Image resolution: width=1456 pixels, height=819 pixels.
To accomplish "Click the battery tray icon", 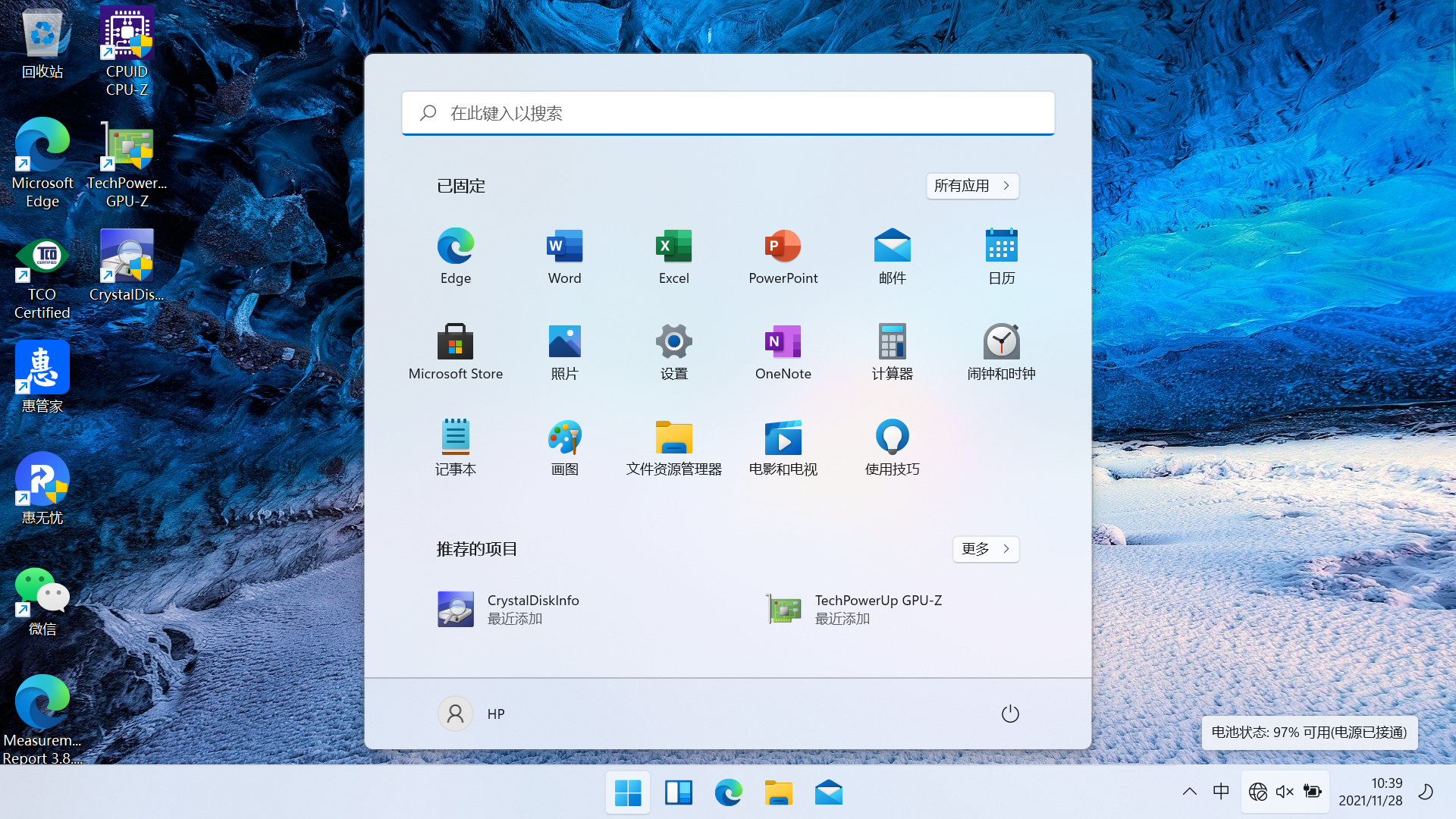I will click(x=1312, y=792).
